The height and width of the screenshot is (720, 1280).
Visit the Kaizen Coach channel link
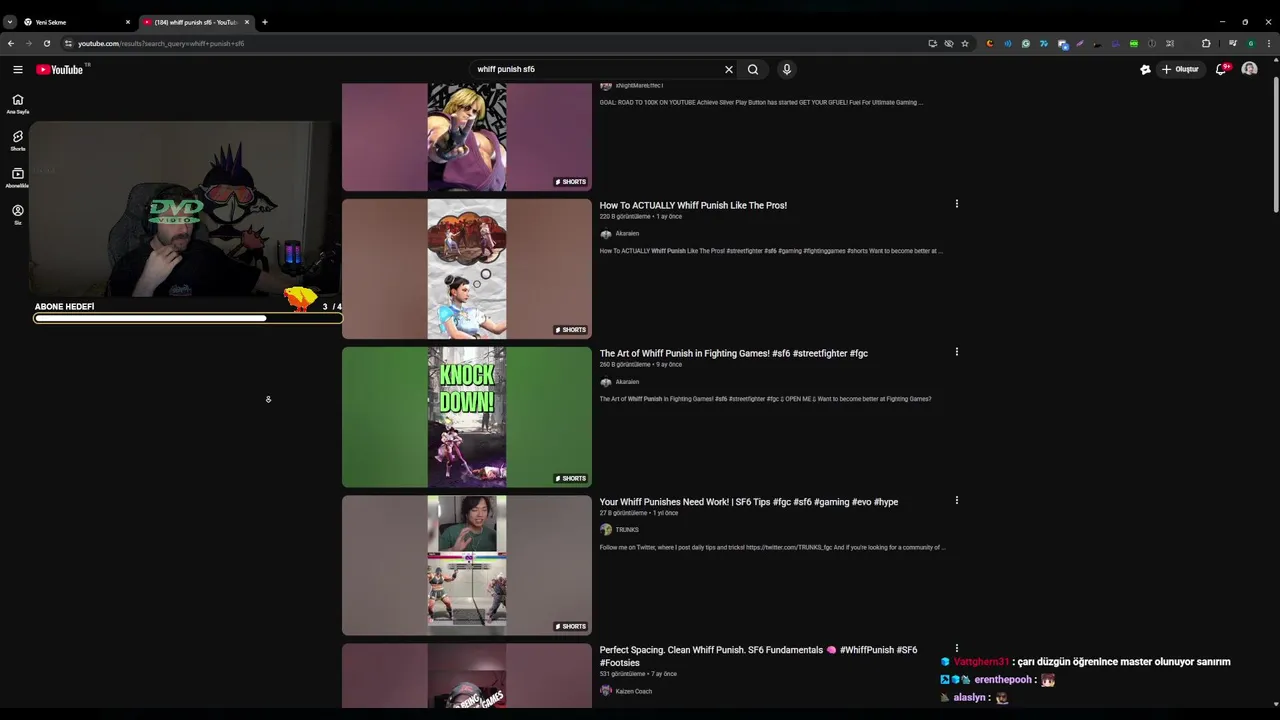coord(634,691)
